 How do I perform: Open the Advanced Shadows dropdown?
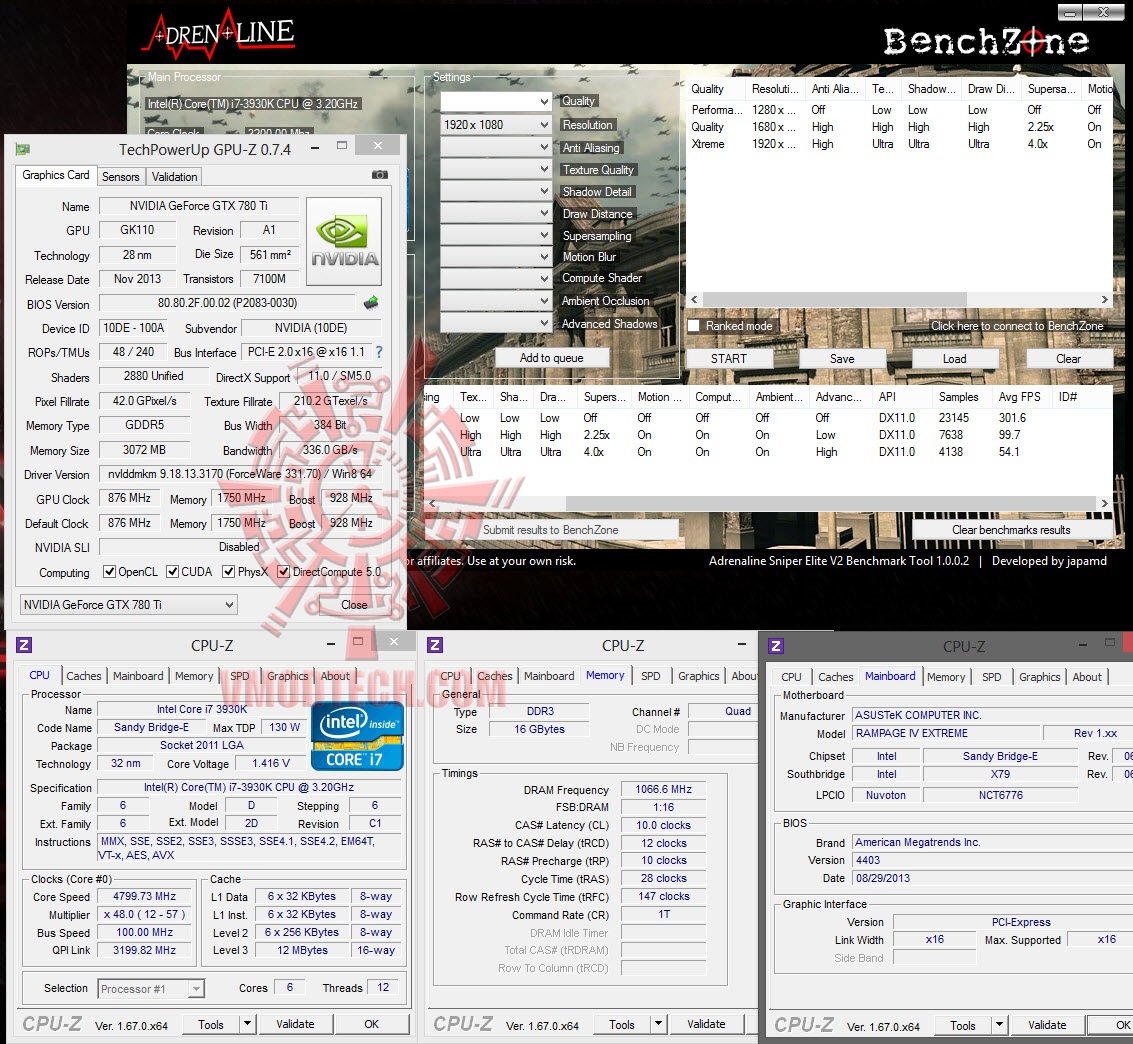[x=496, y=323]
